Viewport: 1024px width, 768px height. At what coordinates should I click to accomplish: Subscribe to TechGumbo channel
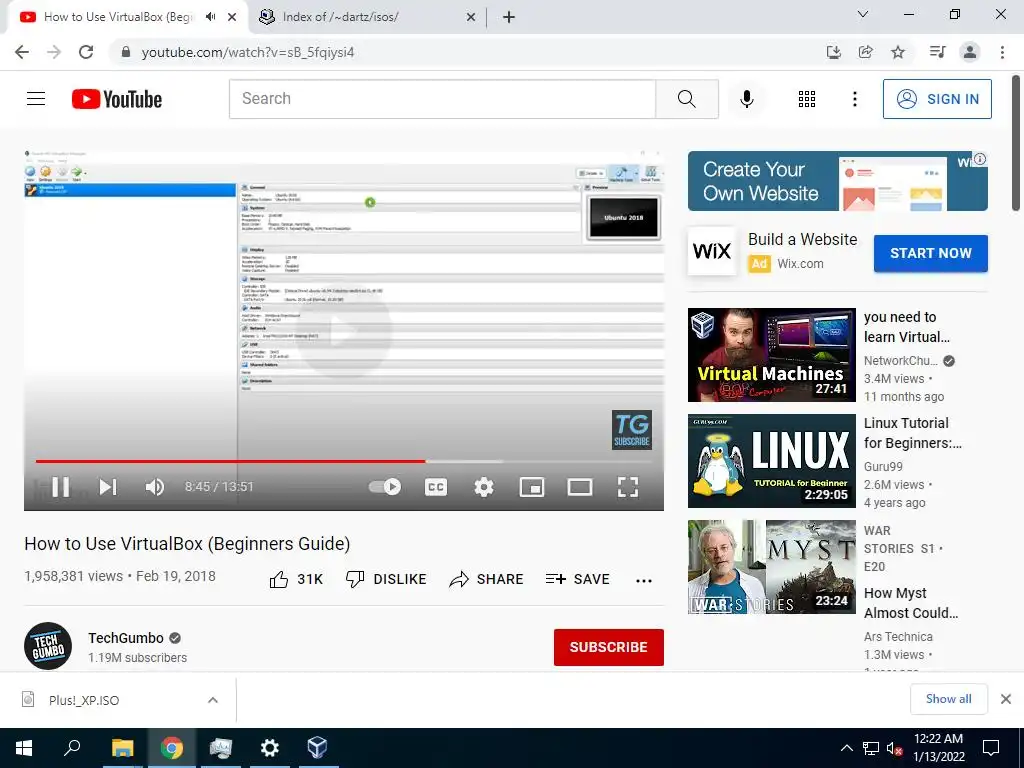click(x=609, y=647)
